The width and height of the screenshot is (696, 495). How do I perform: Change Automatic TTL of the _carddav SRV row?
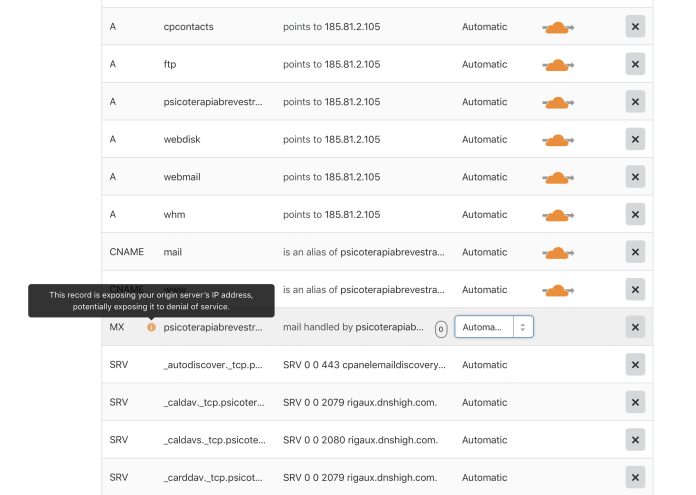(484, 477)
